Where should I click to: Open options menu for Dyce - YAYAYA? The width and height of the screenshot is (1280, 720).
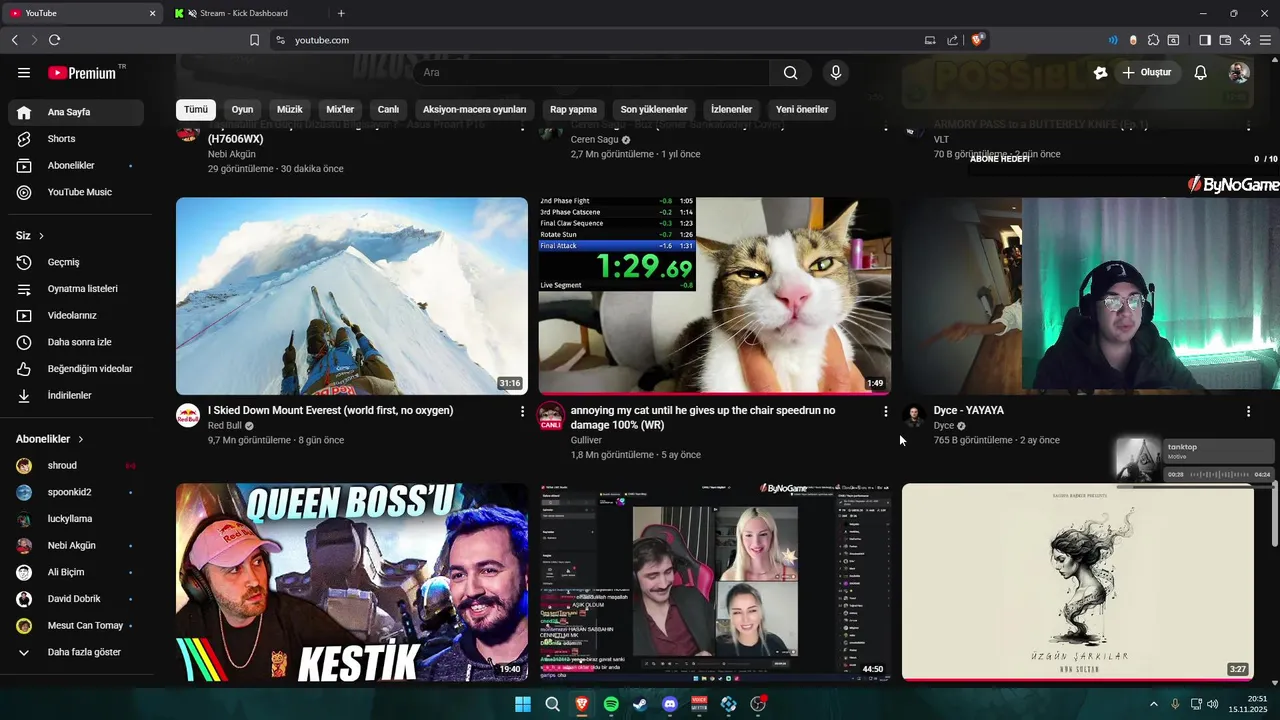click(x=1248, y=411)
